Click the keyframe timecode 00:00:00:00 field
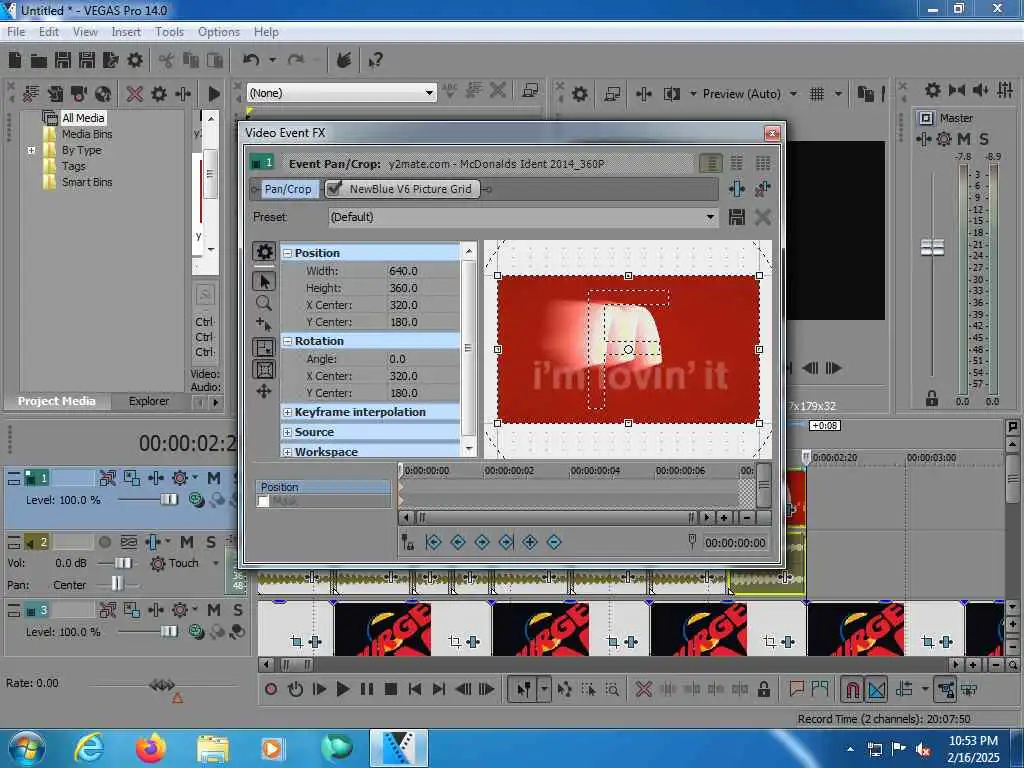 735,543
